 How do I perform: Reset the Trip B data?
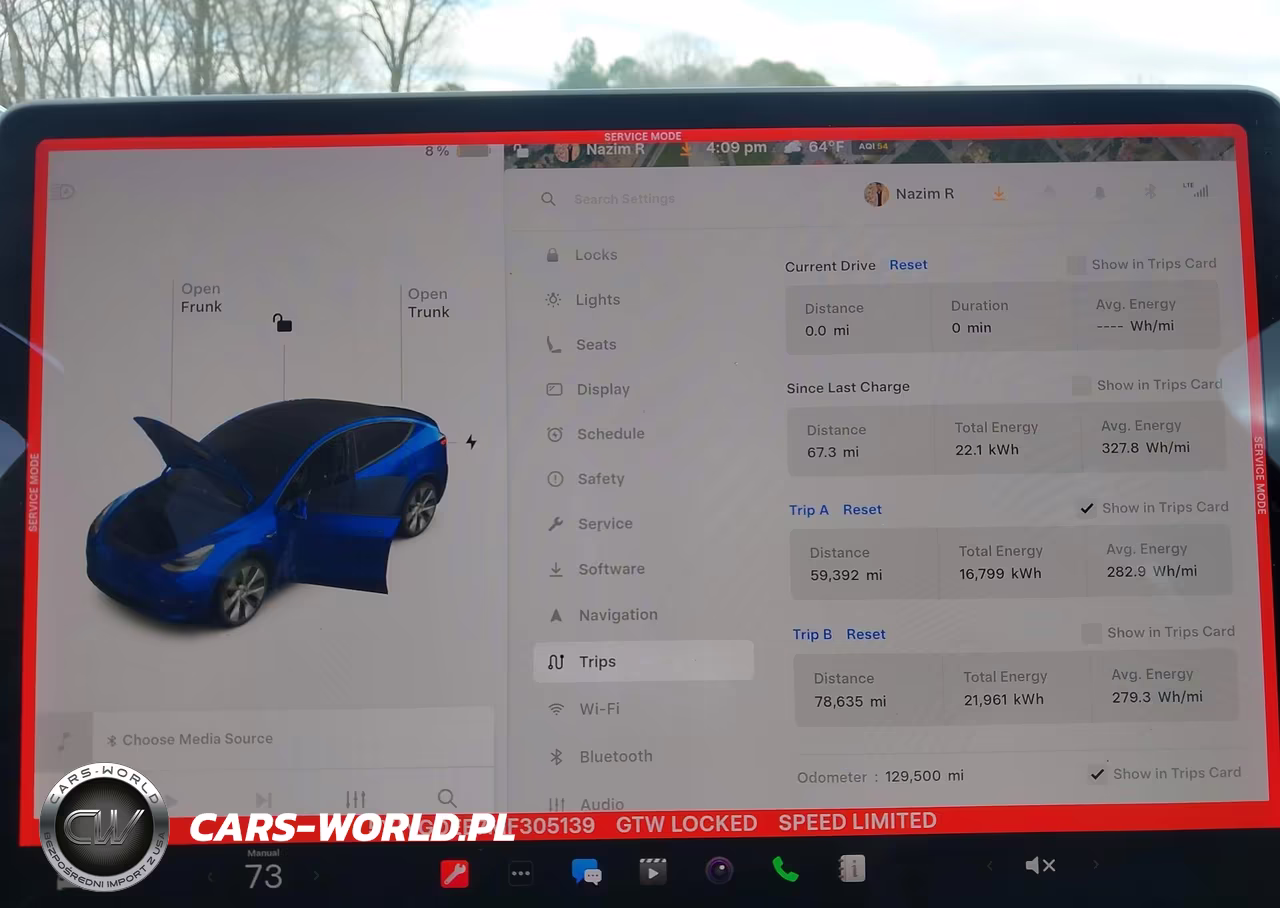tap(866, 634)
